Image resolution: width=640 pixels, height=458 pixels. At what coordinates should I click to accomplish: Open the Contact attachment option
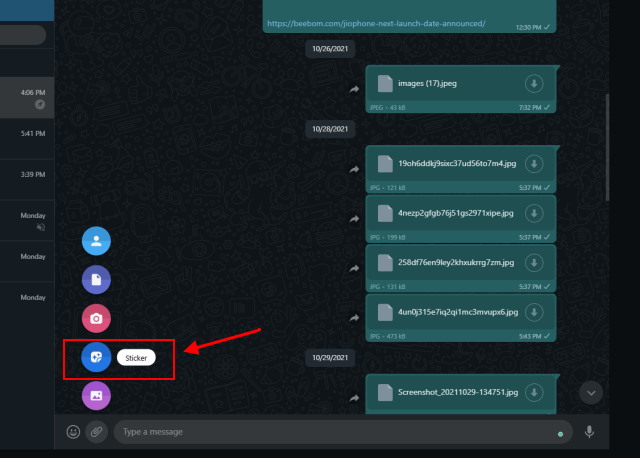click(x=96, y=241)
